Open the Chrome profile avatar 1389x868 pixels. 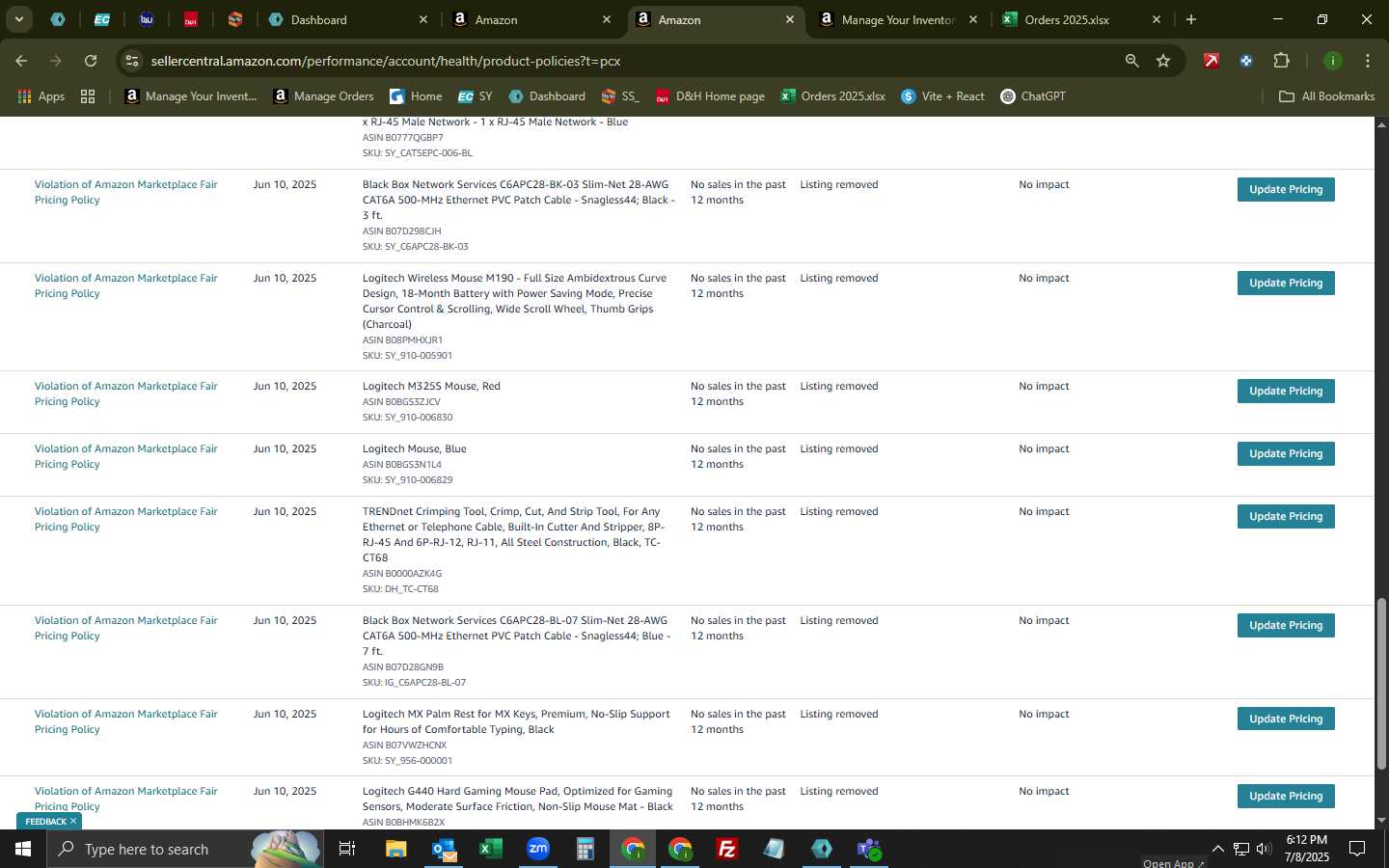1332,61
